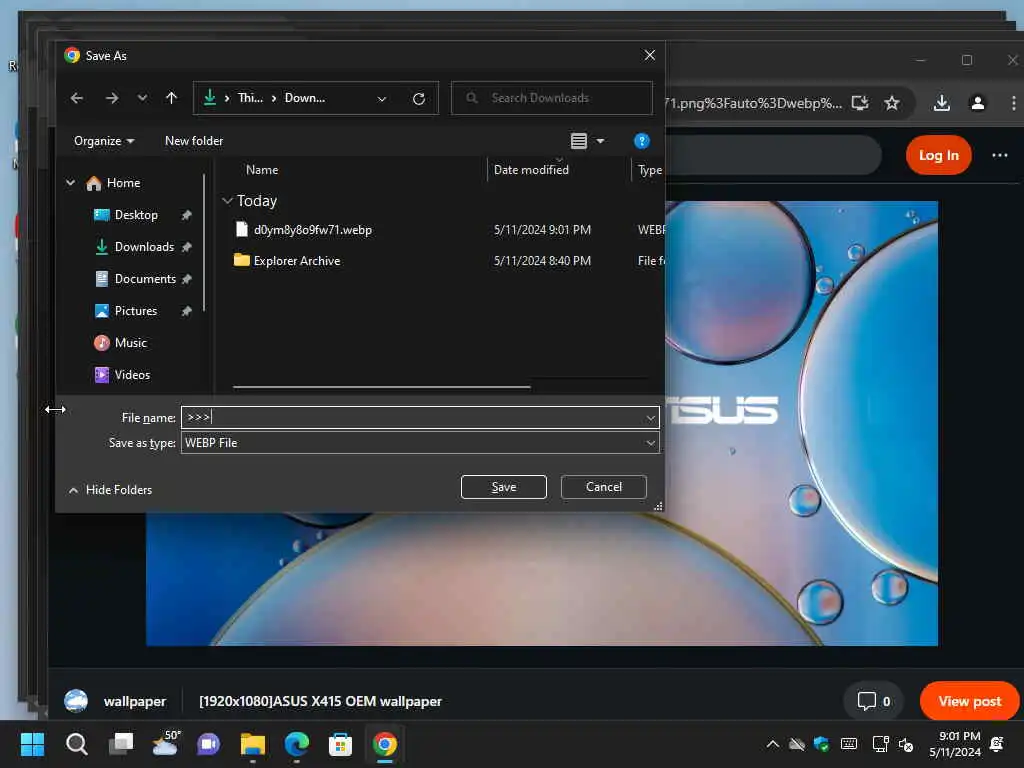Viewport: 1024px width, 768px height.
Task: Open taskbar clock showing 9:01 PM
Action: click(x=955, y=744)
